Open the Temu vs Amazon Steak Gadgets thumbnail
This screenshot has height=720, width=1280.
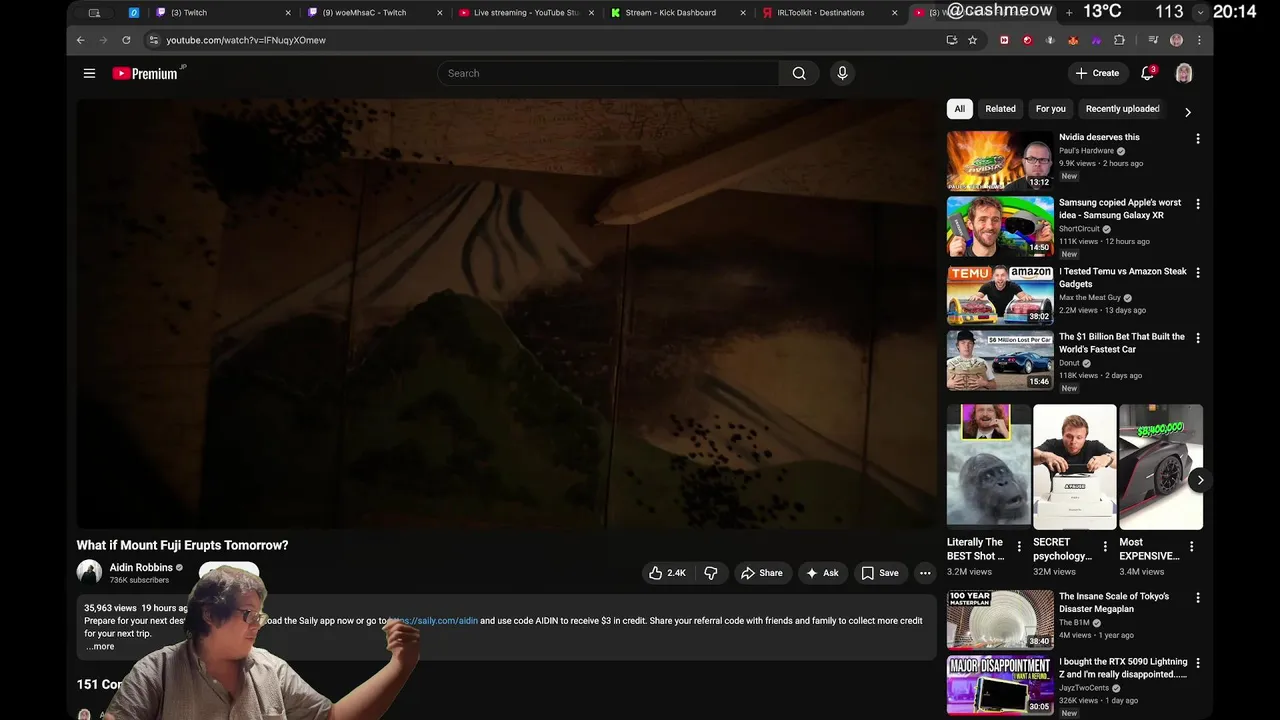pos(1000,294)
